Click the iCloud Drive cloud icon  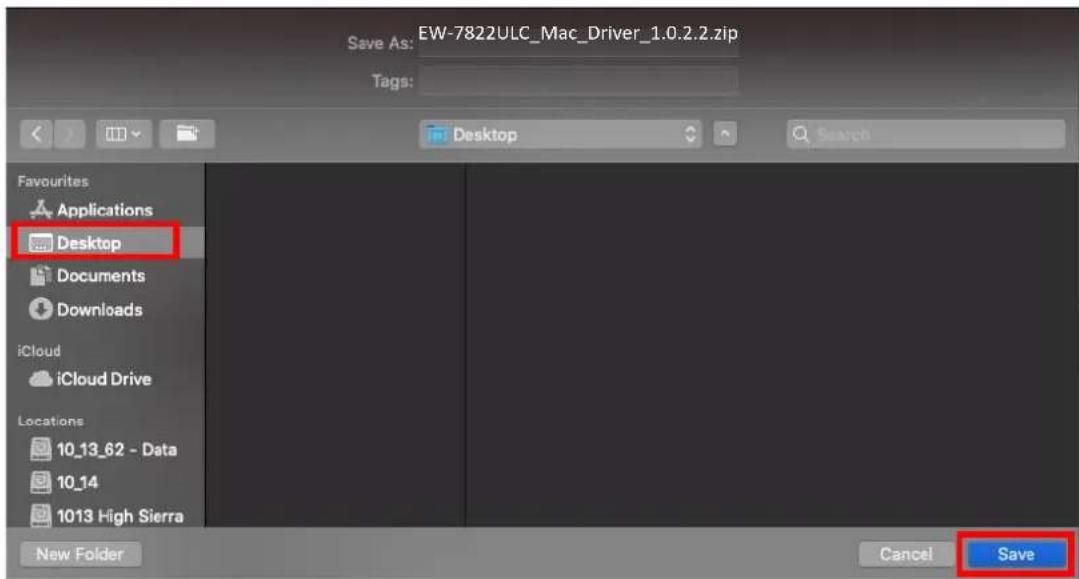coord(41,379)
